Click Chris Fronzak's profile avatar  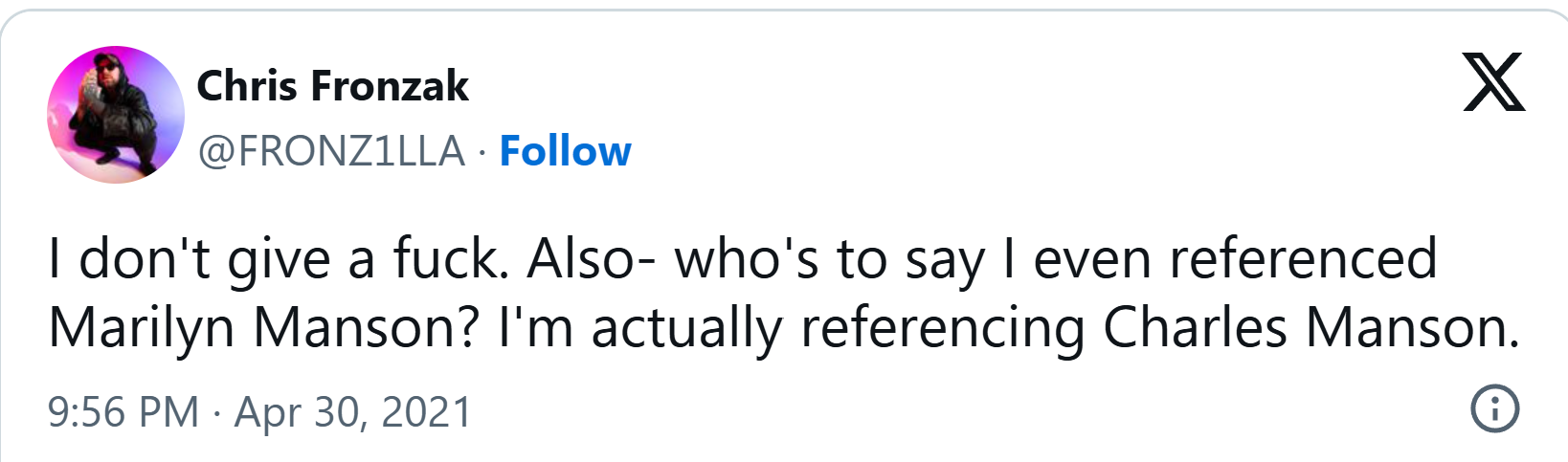click(x=116, y=115)
